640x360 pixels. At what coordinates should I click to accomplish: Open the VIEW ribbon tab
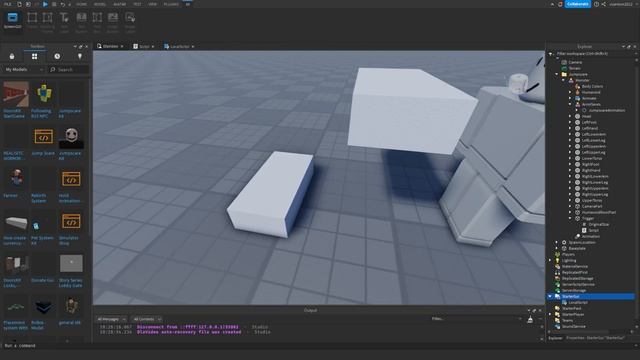point(152,4)
